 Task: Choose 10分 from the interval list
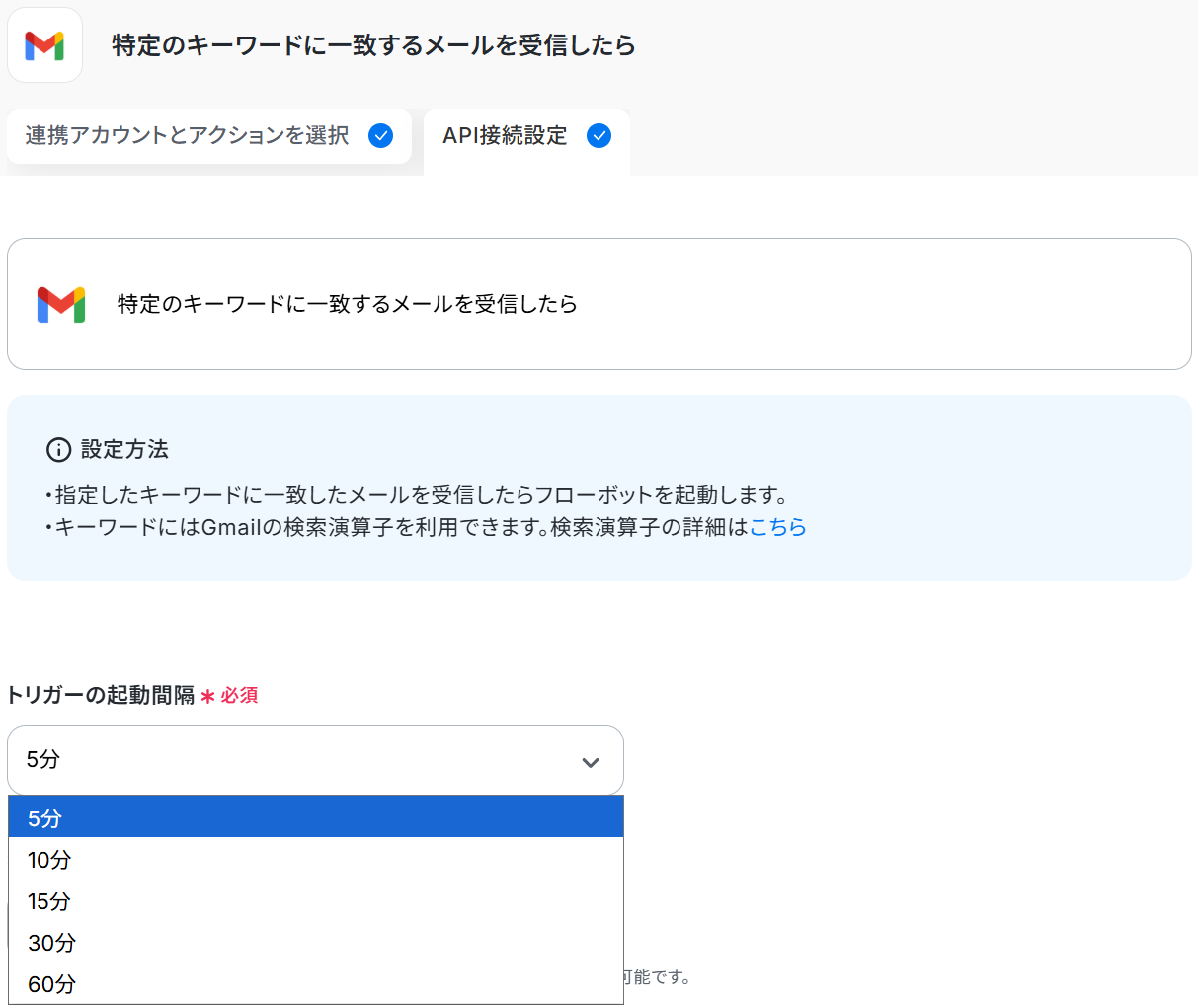pyautogui.click(x=315, y=860)
